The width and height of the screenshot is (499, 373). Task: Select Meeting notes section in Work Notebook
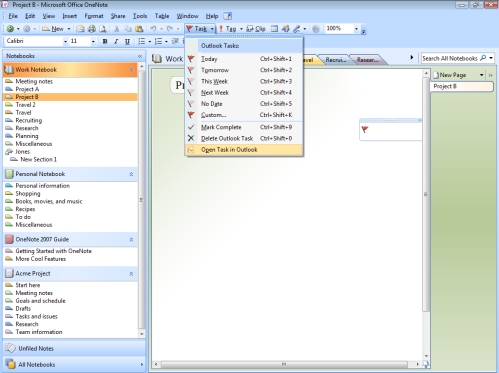34,81
